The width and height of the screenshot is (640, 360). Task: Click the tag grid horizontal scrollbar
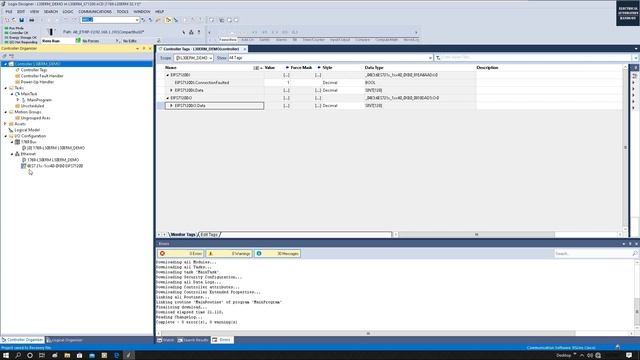476,235
